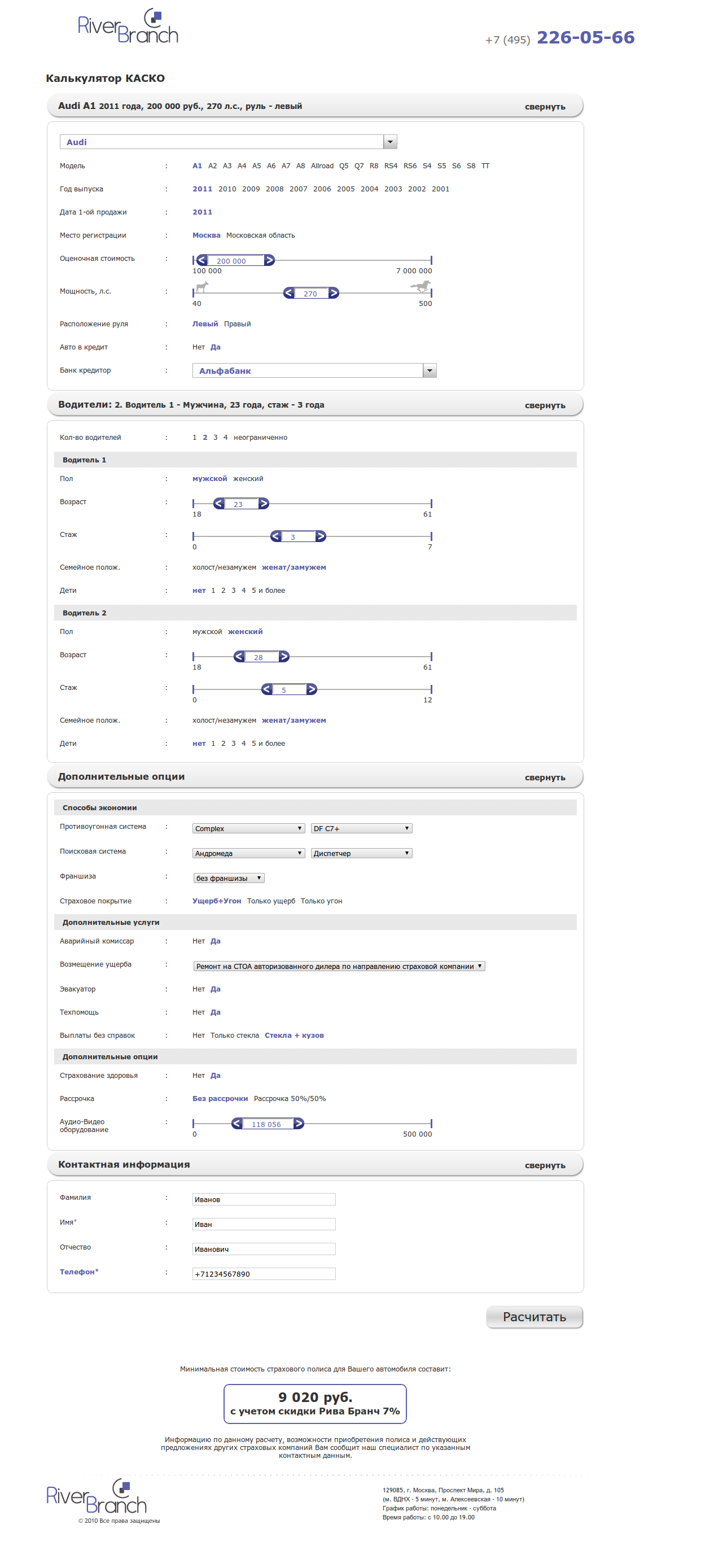Click the 270 horsepower slider handle
This screenshot has width=714, height=1568.
coord(310,294)
